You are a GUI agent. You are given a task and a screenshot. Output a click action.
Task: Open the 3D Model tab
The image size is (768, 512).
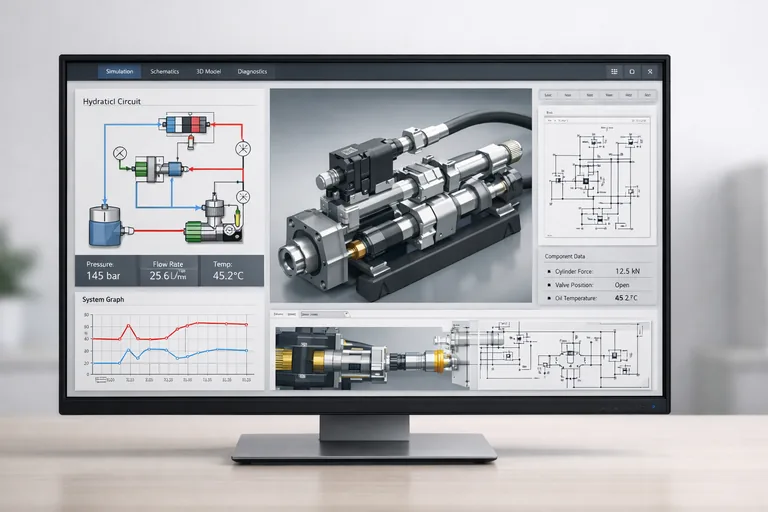[209, 72]
